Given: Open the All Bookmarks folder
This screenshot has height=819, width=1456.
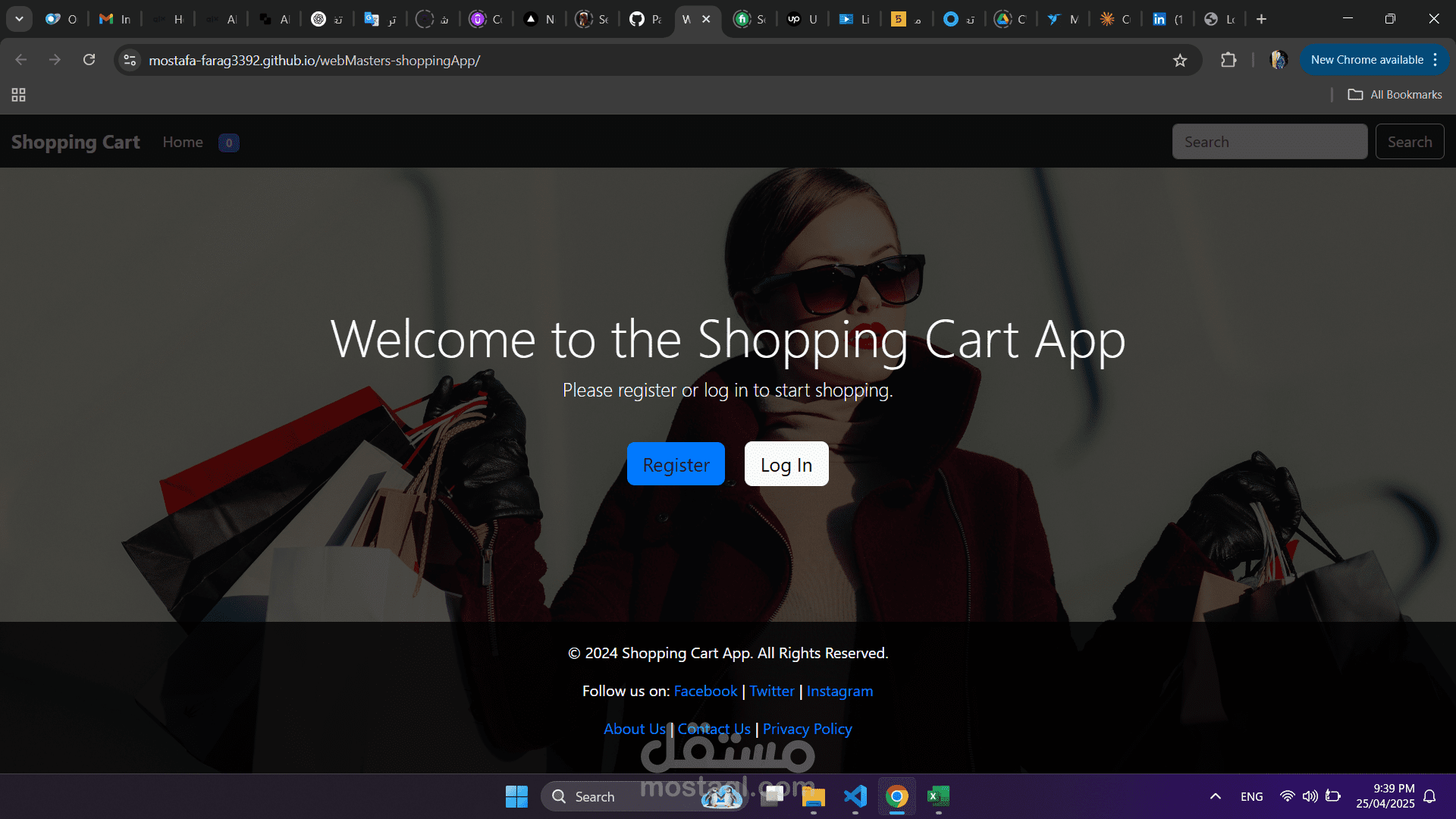Looking at the screenshot, I should point(1395,95).
